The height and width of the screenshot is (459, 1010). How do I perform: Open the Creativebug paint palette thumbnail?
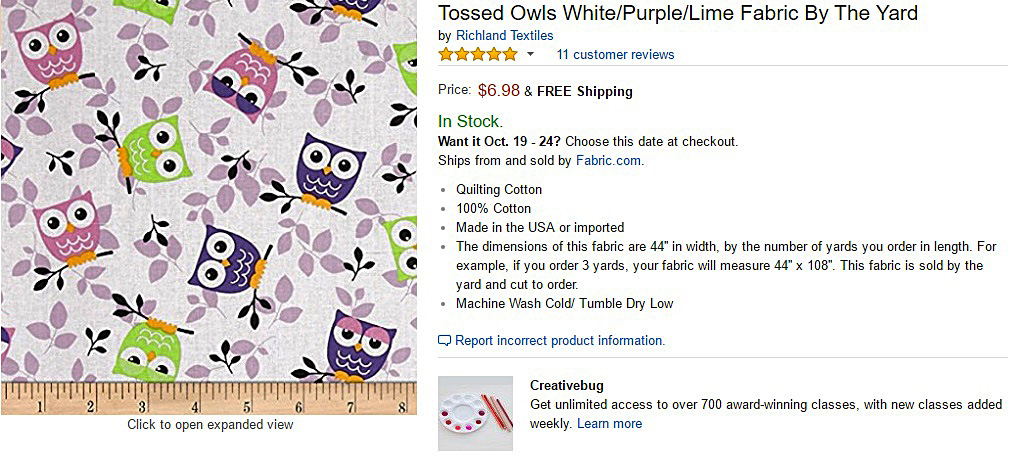point(475,413)
